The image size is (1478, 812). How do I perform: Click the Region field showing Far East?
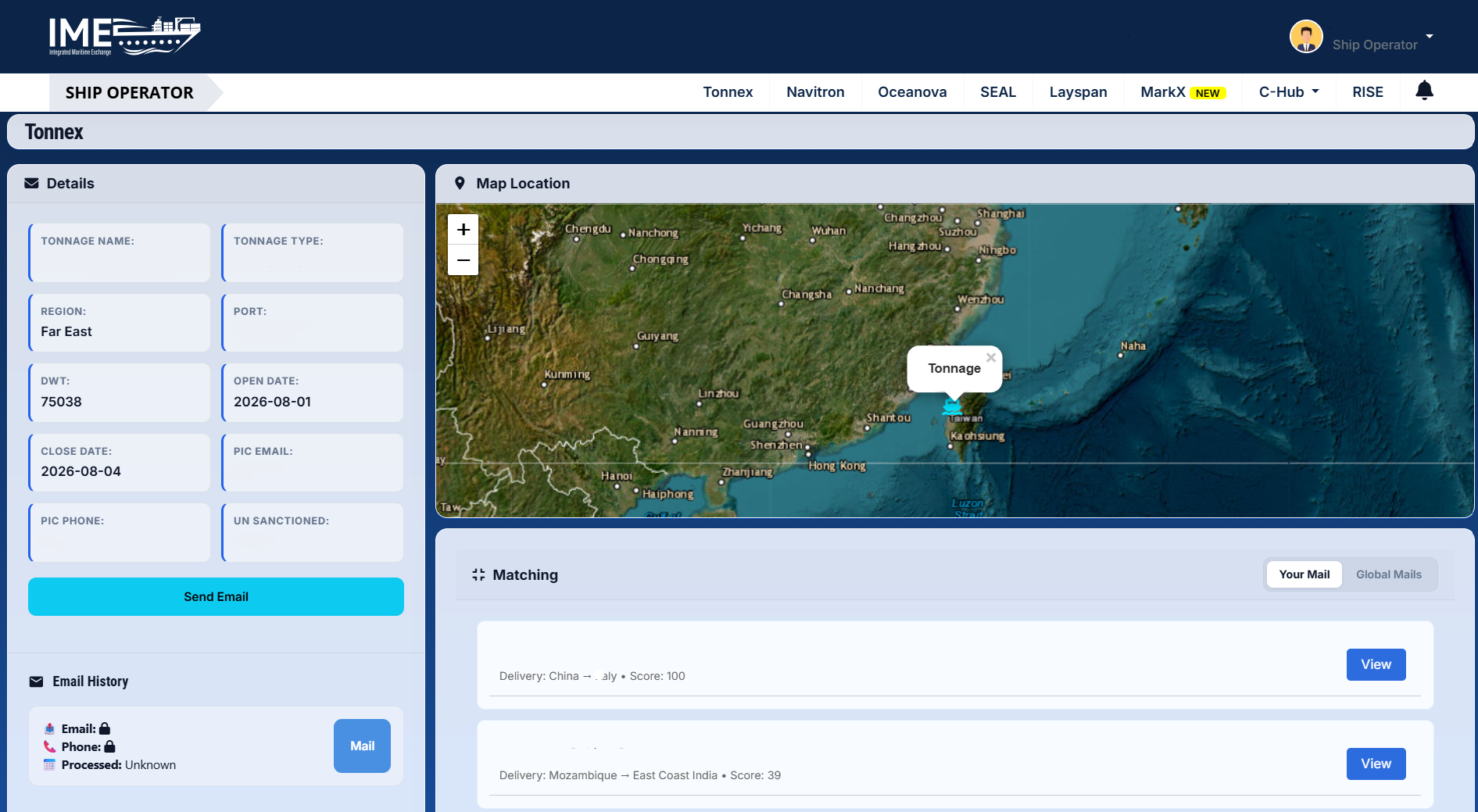pyautogui.click(x=120, y=323)
